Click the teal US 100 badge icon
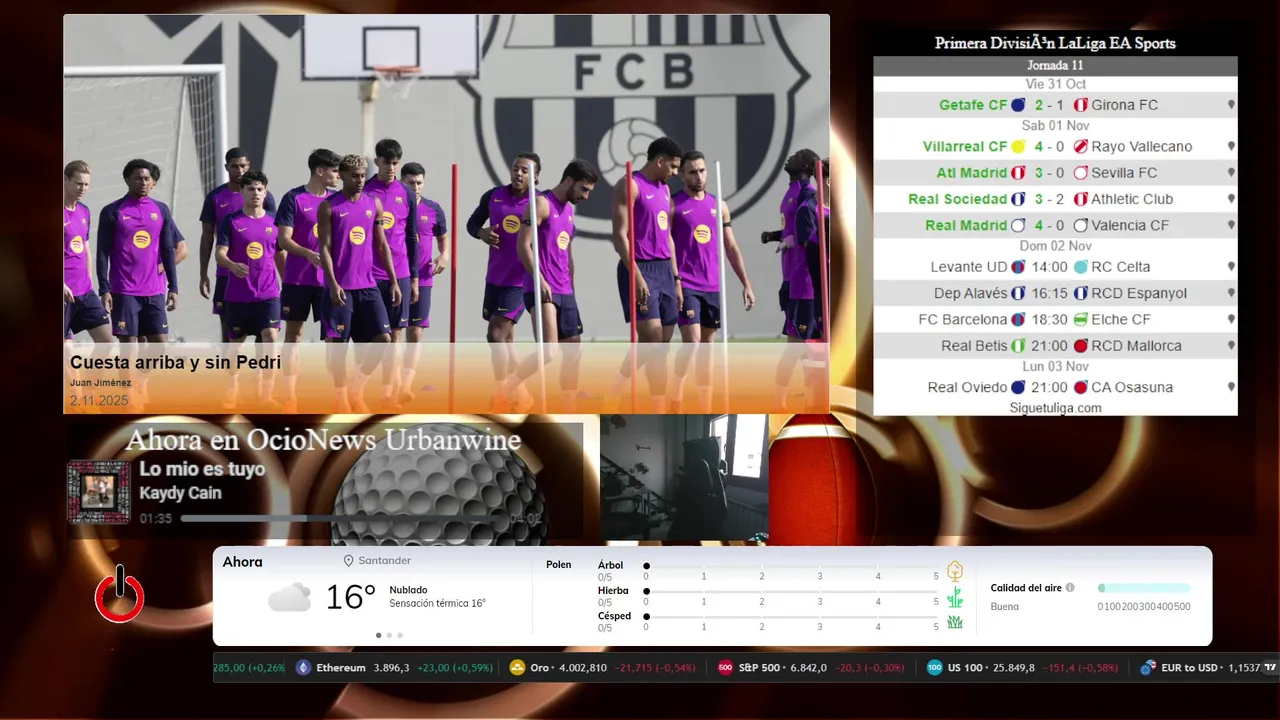Image resolution: width=1280 pixels, height=720 pixels. click(934, 668)
